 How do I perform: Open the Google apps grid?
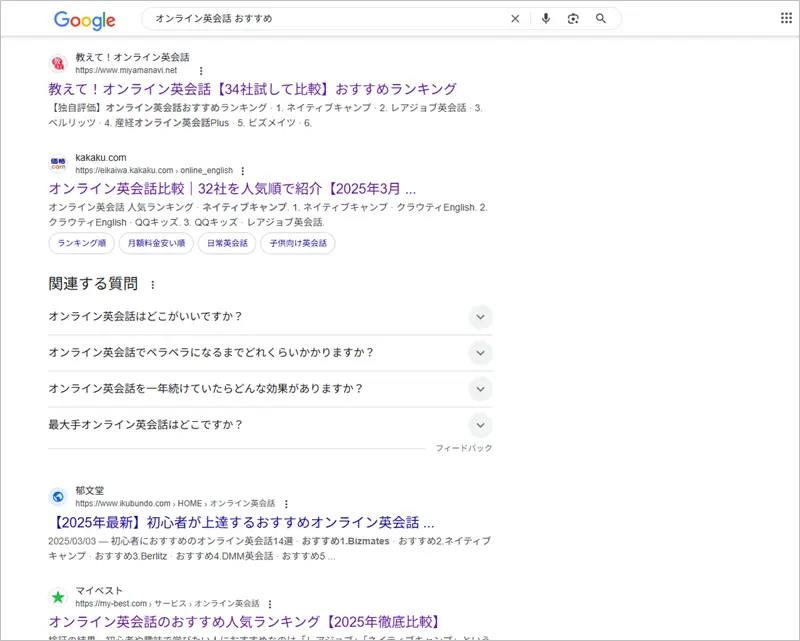785,18
